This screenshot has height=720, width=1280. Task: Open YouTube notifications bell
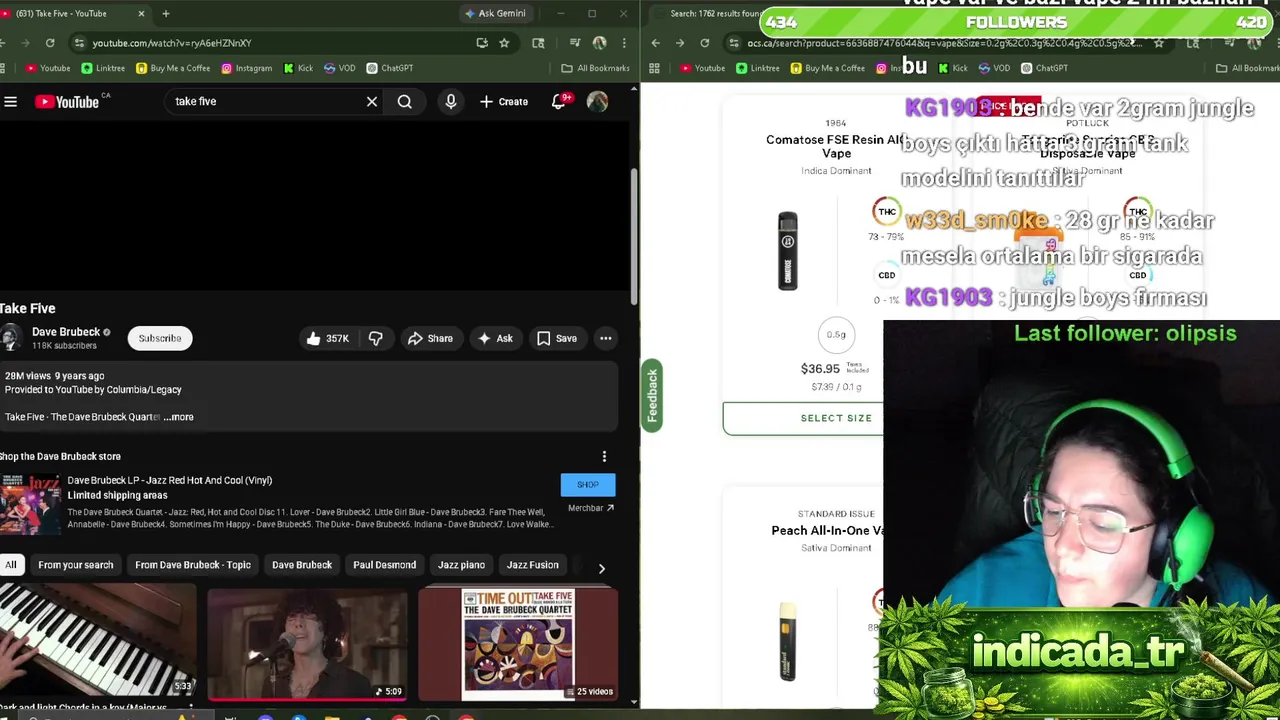(x=559, y=101)
